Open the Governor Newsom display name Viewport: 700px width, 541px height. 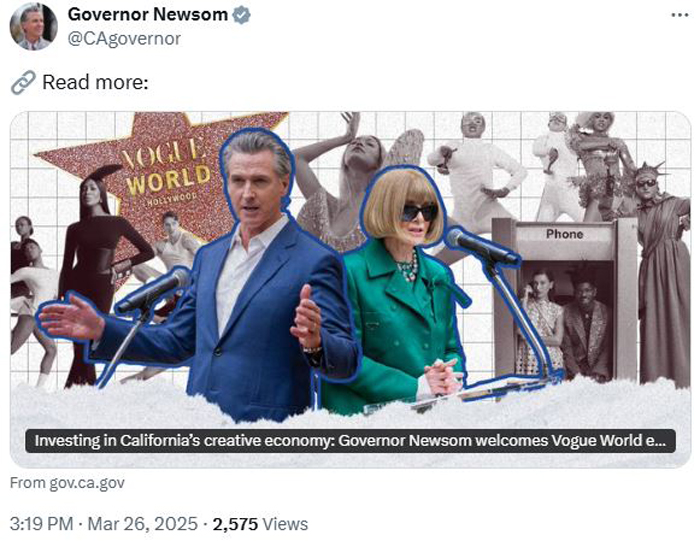148,15
